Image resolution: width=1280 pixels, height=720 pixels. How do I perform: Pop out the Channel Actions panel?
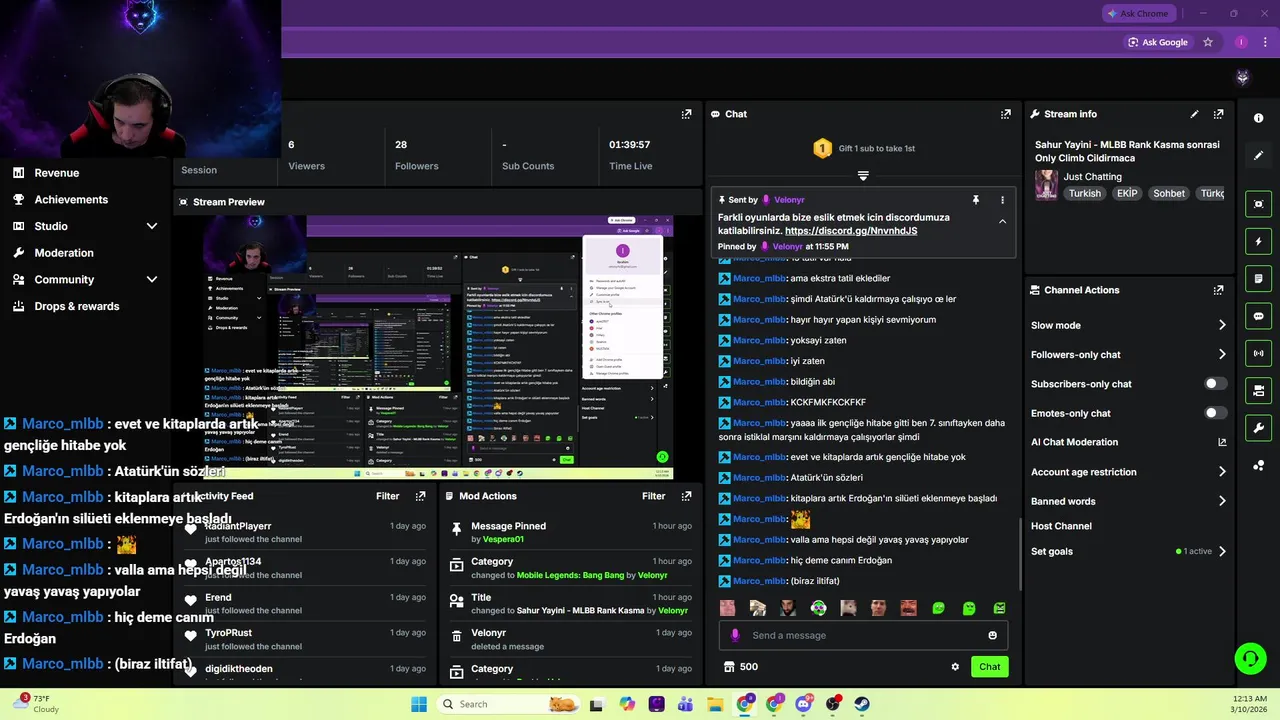coord(1218,290)
